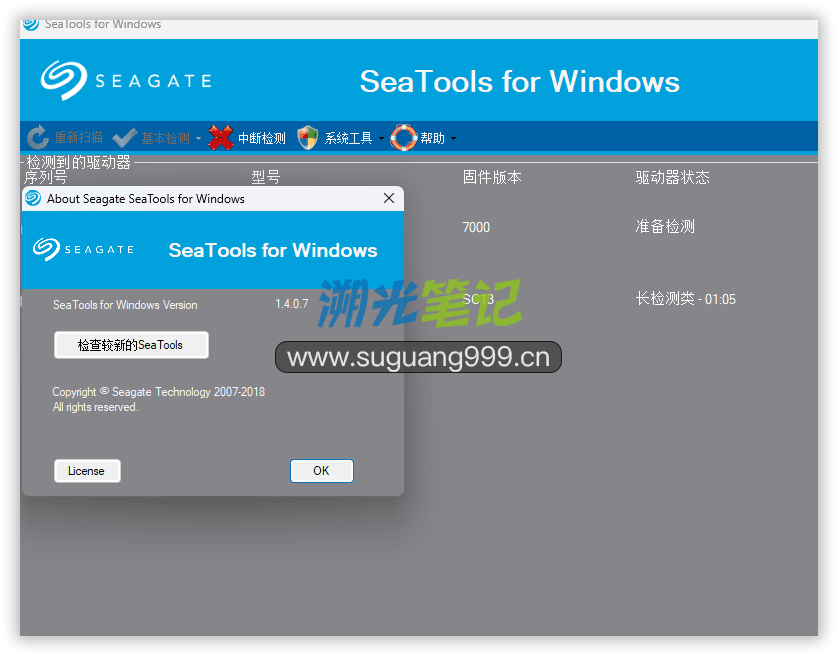The image size is (838, 656).
Task: Click the SeaTools for Windows Version label
Action: 125,305
